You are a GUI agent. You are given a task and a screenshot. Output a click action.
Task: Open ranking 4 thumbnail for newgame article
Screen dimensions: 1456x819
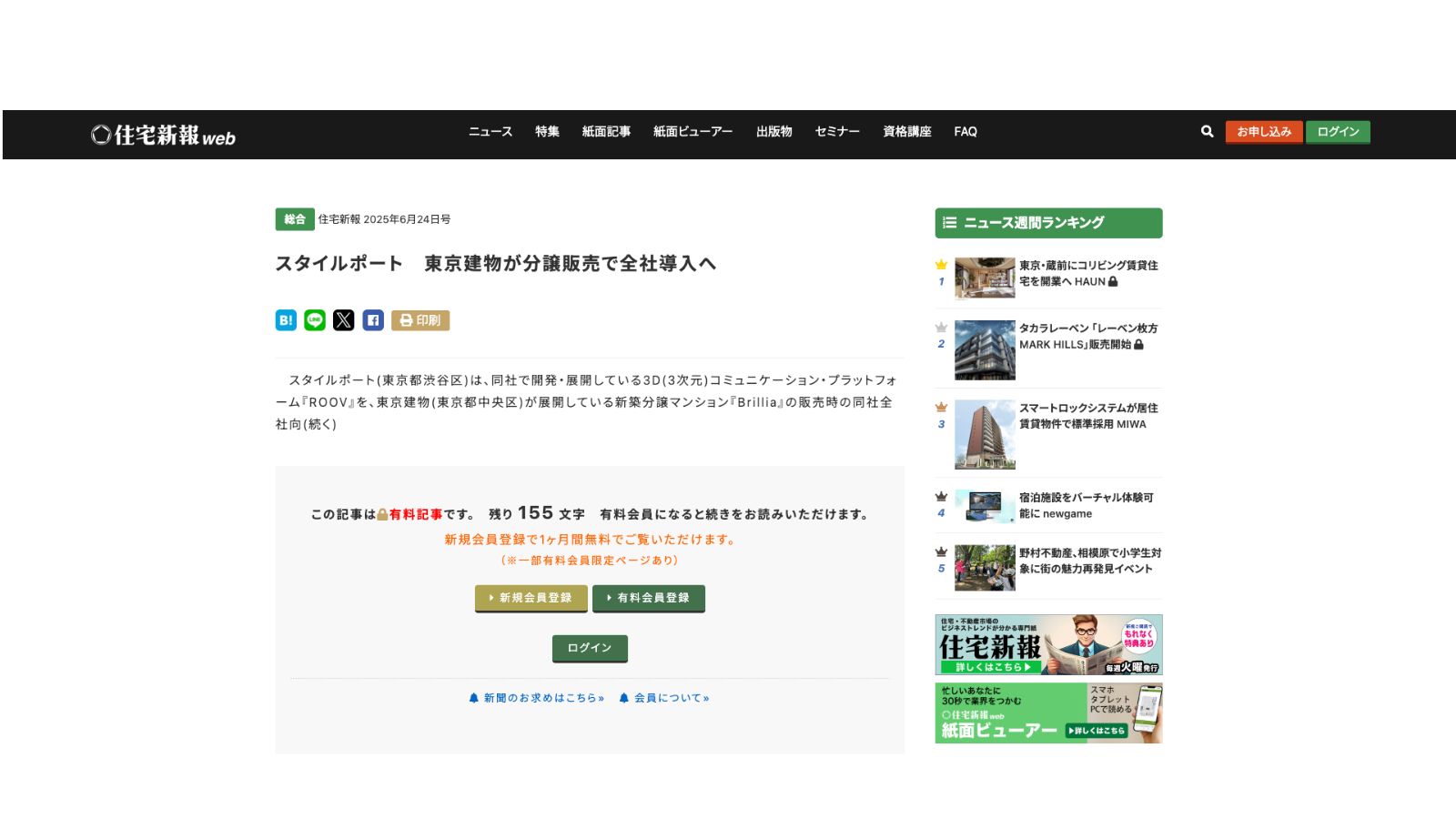point(985,506)
